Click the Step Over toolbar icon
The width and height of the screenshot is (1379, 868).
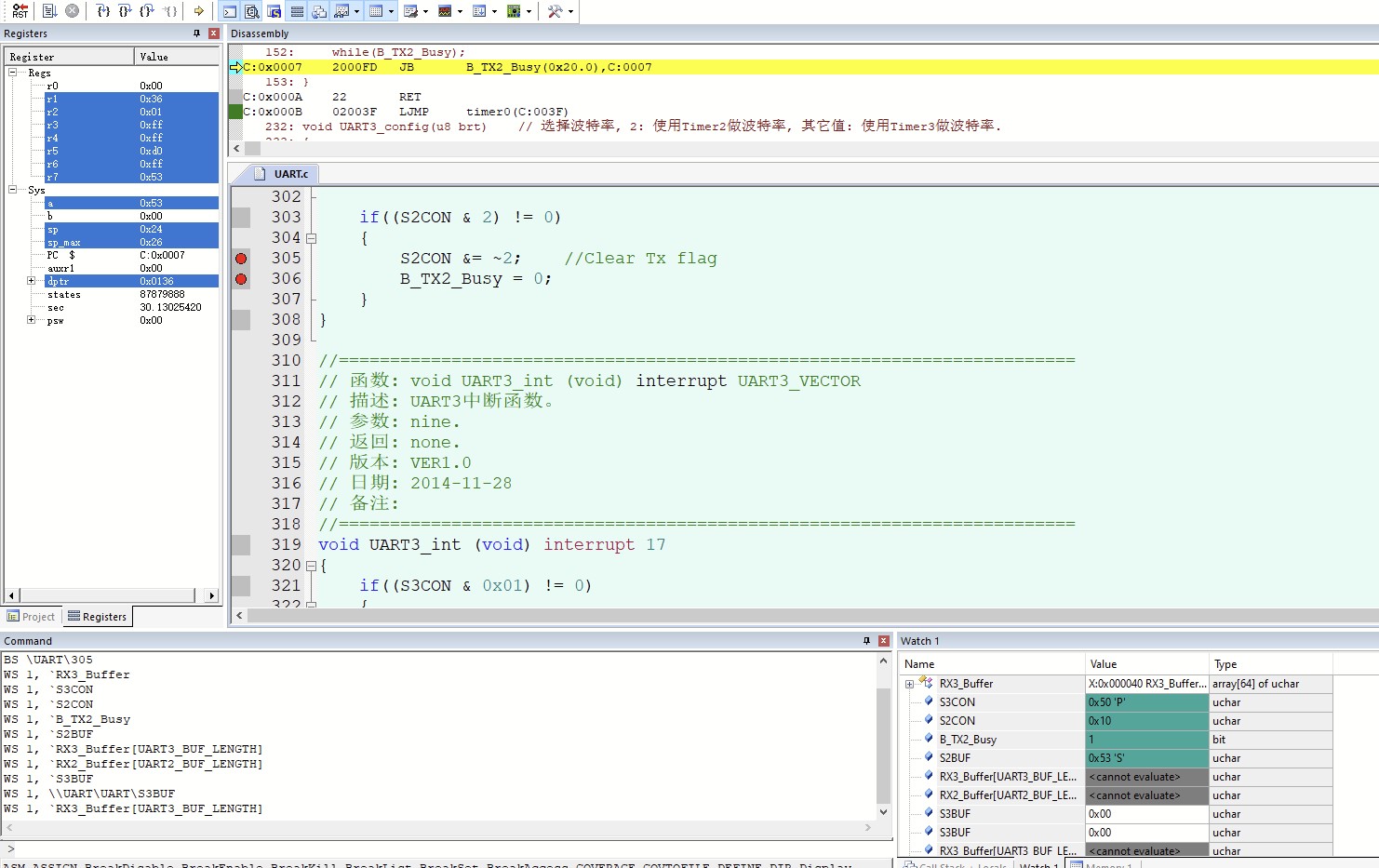coord(125,11)
